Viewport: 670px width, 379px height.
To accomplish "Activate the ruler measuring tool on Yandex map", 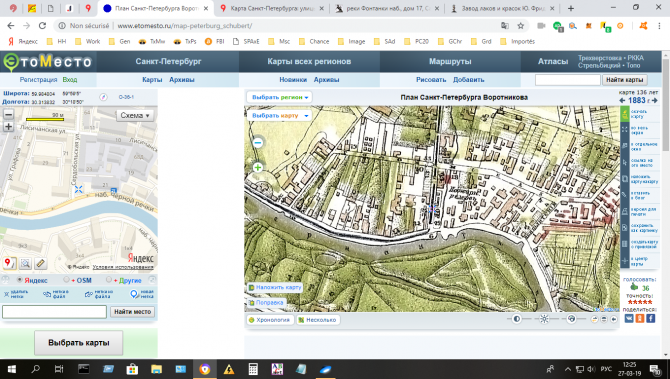I will [x=41, y=263].
